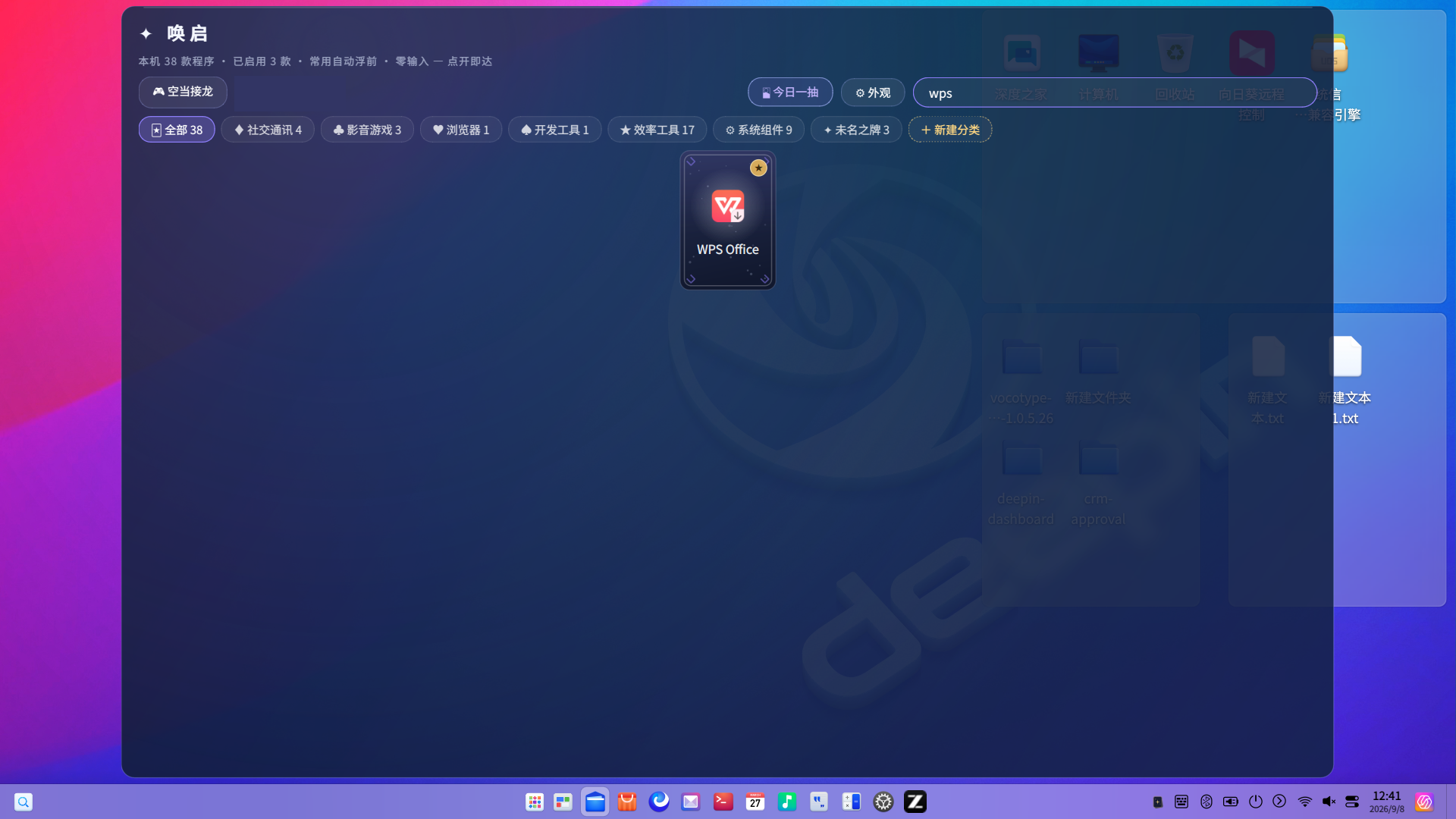This screenshot has height=819, width=1456.
Task: Launch the black Z app icon
Action: pos(915,802)
